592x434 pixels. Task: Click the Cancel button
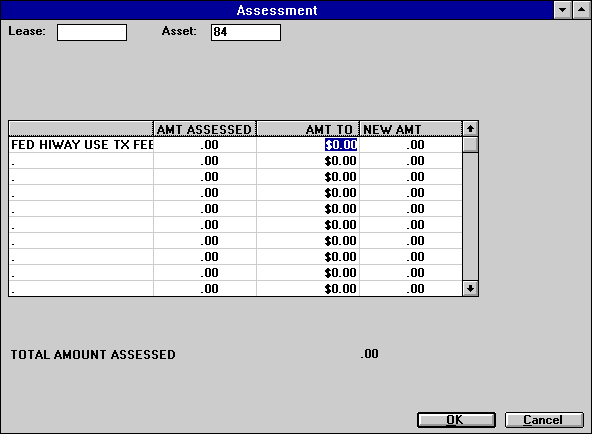click(x=544, y=420)
